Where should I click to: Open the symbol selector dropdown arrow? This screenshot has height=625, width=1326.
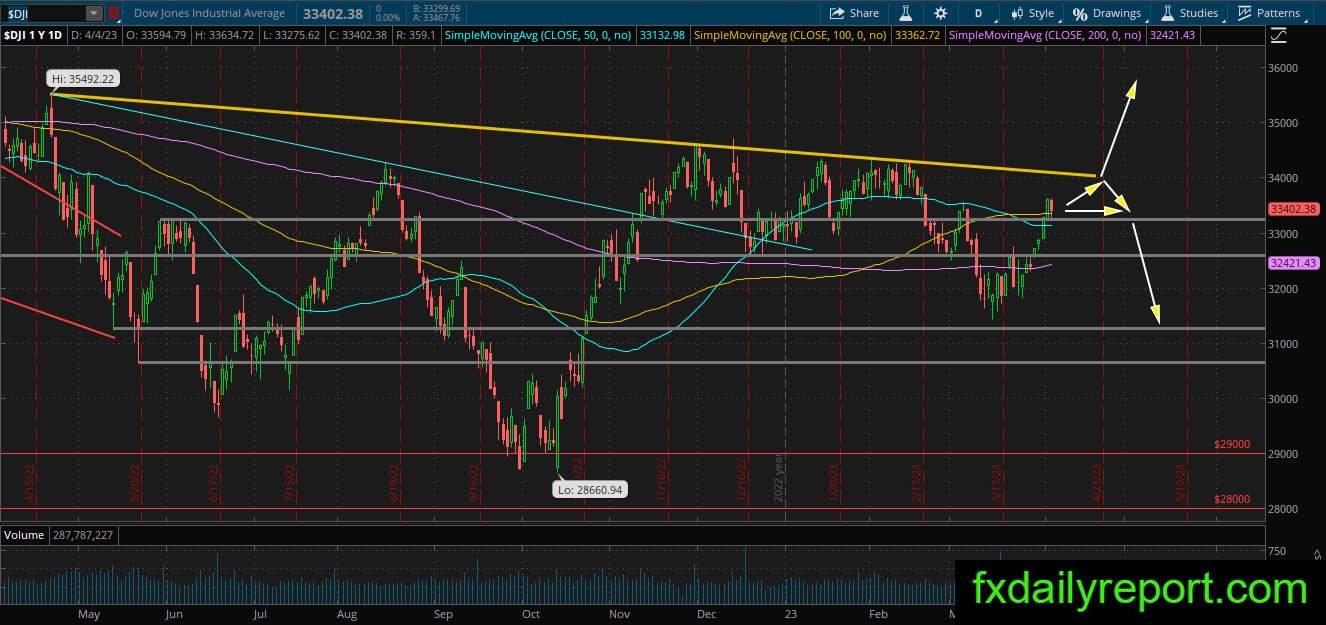tap(94, 13)
